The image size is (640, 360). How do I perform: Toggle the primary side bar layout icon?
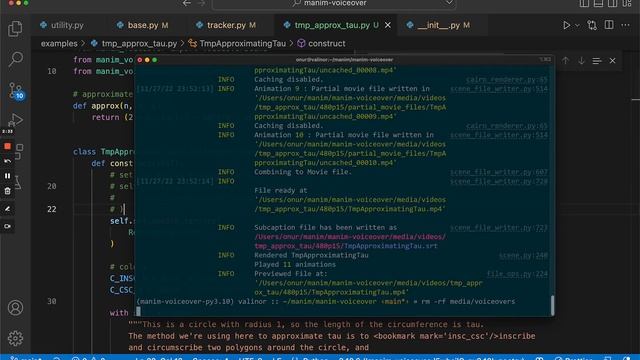[584, 3]
